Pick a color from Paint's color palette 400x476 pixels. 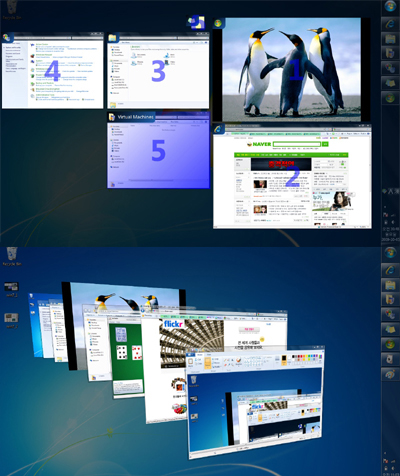pos(307,358)
